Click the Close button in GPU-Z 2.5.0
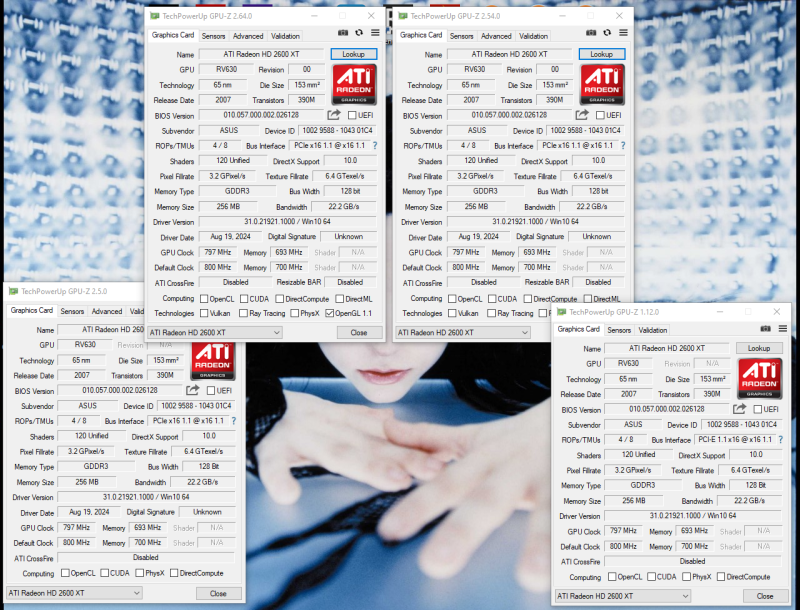Screen dimensions: 800x610 coord(218,593)
